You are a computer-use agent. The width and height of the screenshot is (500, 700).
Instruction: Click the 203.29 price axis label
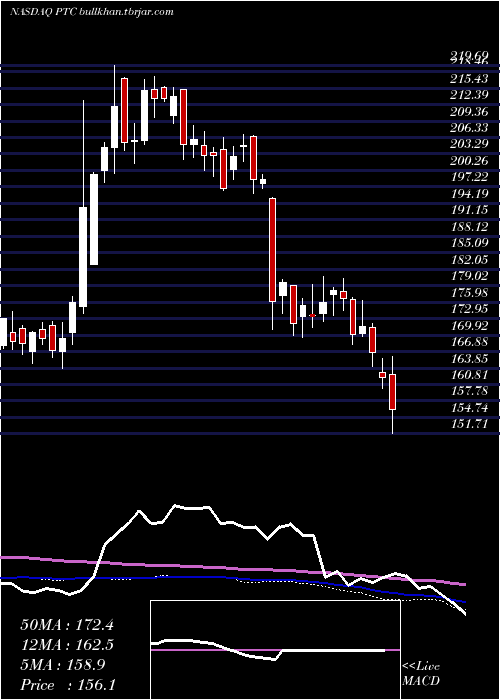coord(469,145)
